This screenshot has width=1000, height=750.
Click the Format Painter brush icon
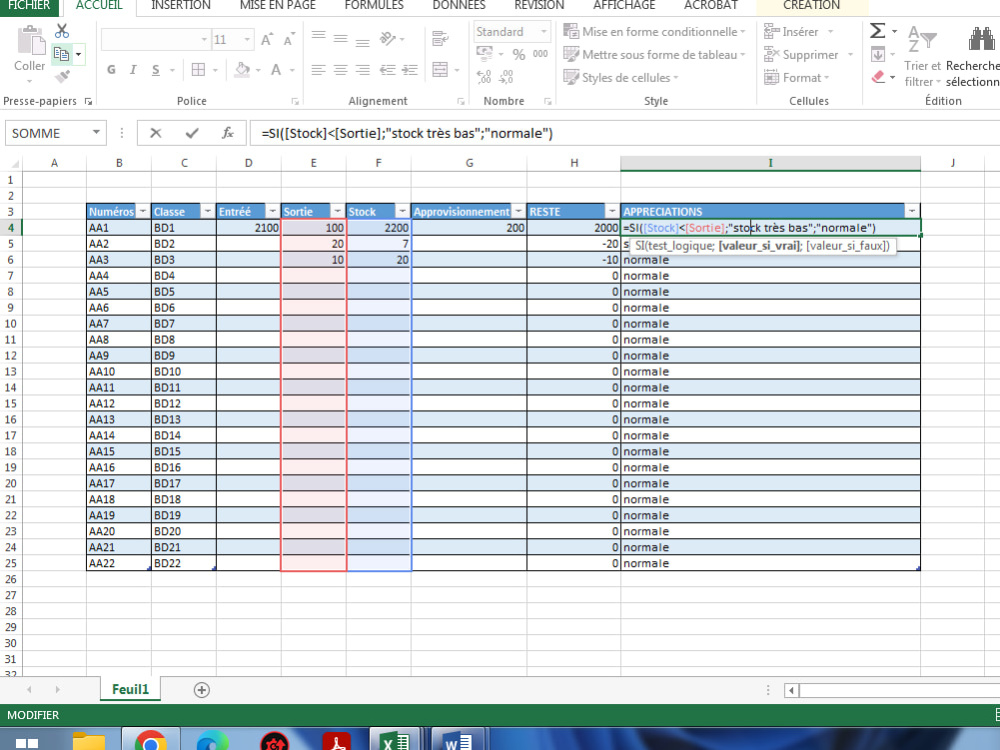62,77
